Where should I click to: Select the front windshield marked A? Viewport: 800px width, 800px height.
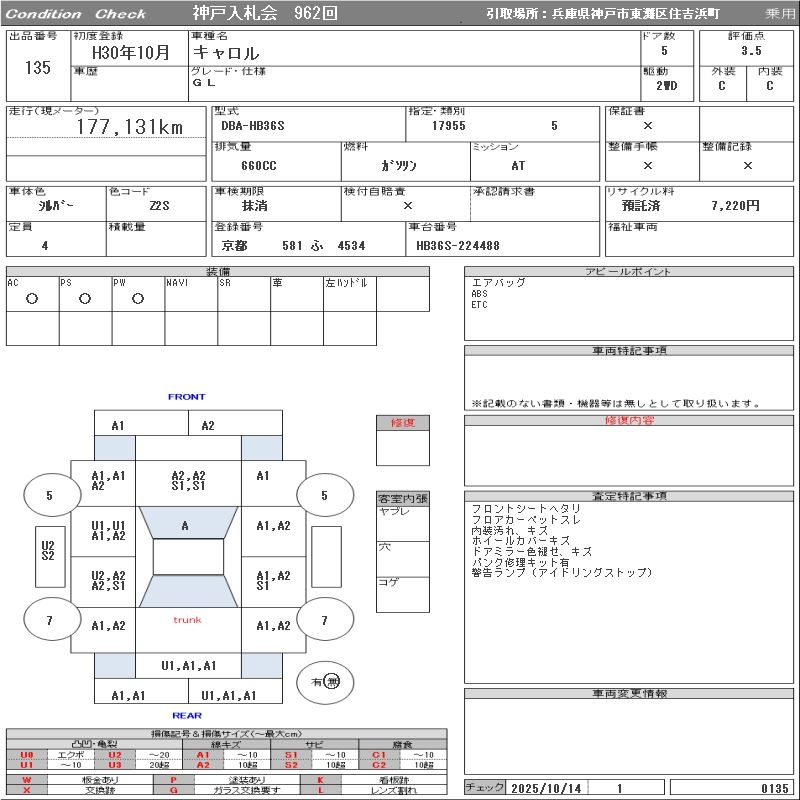pos(187,525)
